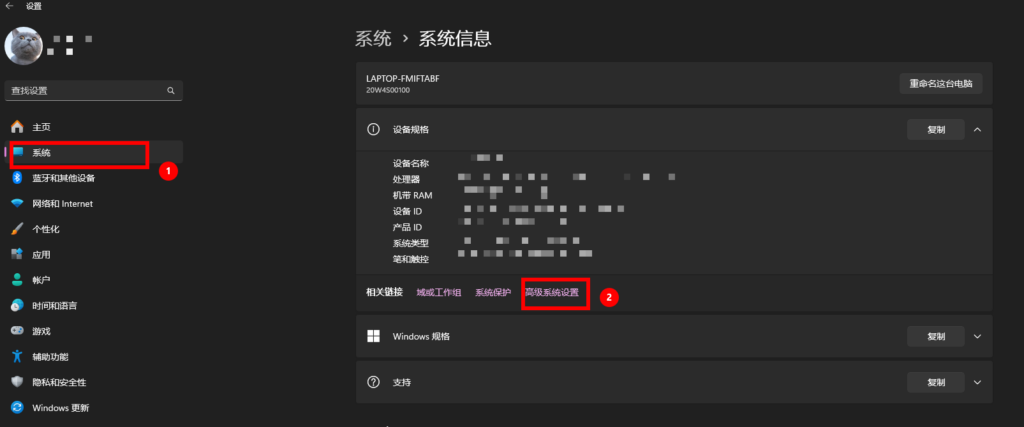This screenshot has height=427, width=1024.
Task: Open 时间和语言 in the sidebar
Action: pos(55,305)
